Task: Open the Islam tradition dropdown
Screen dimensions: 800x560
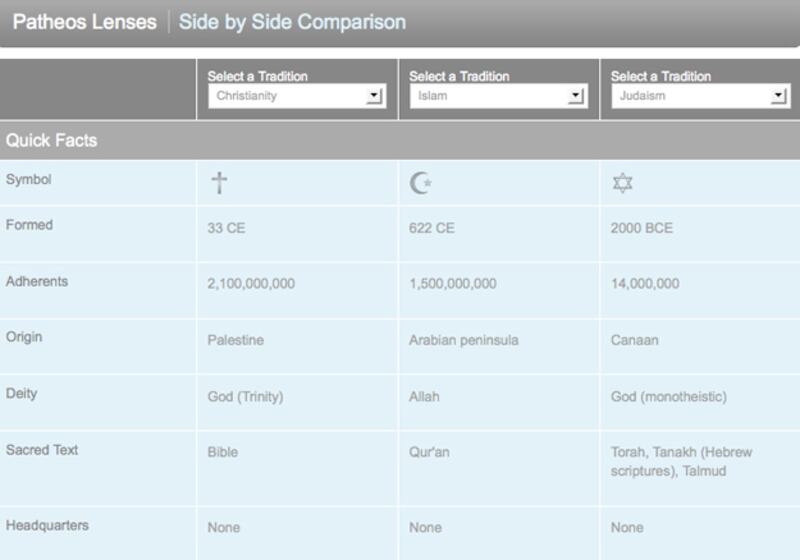Action: 498,95
